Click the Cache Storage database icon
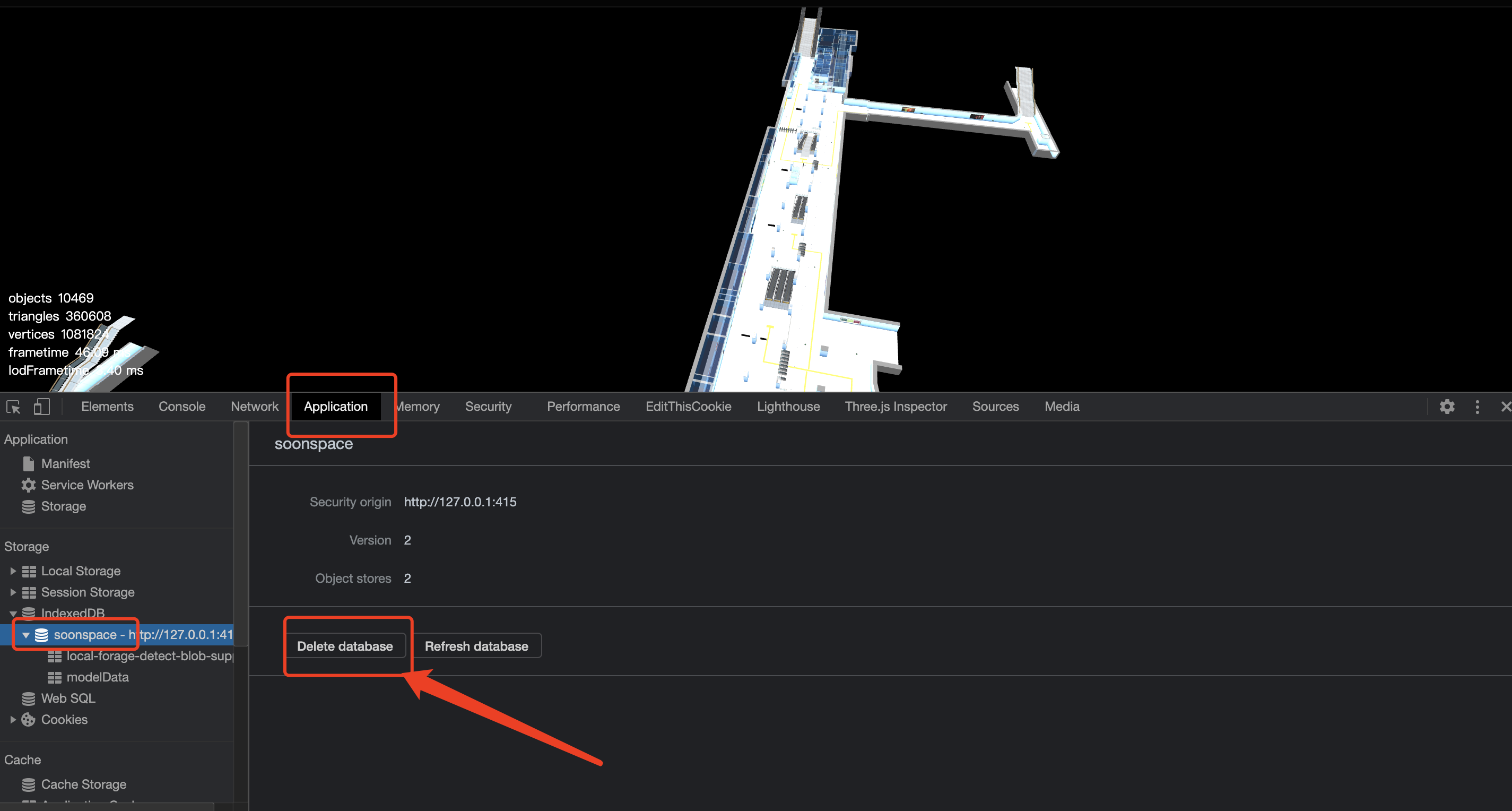Image resolution: width=1512 pixels, height=811 pixels. coord(28,784)
